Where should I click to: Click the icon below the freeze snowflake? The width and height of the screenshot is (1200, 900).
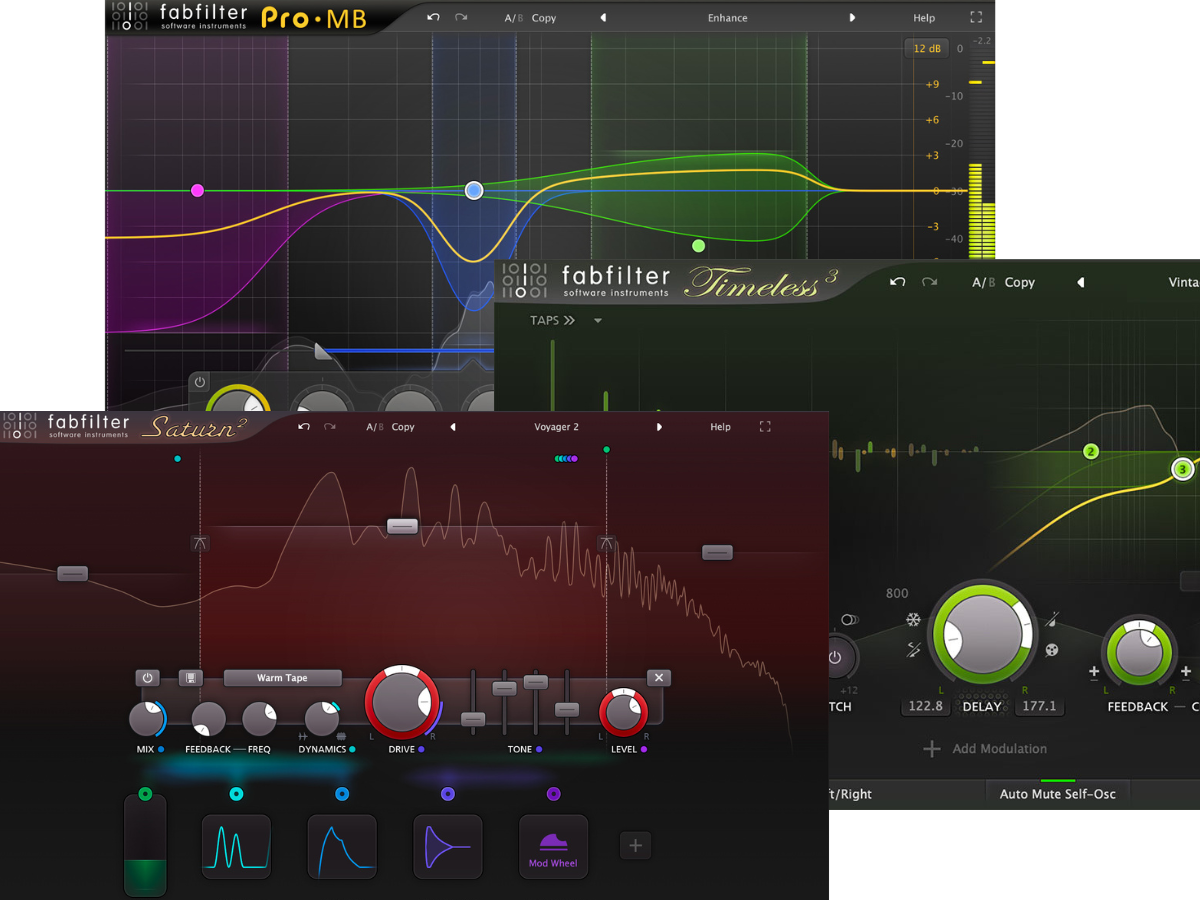point(913,650)
